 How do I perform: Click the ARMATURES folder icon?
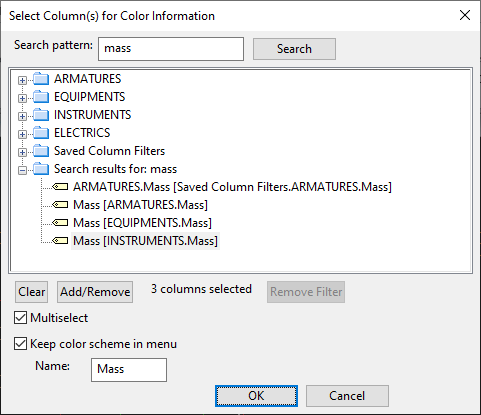[41, 79]
